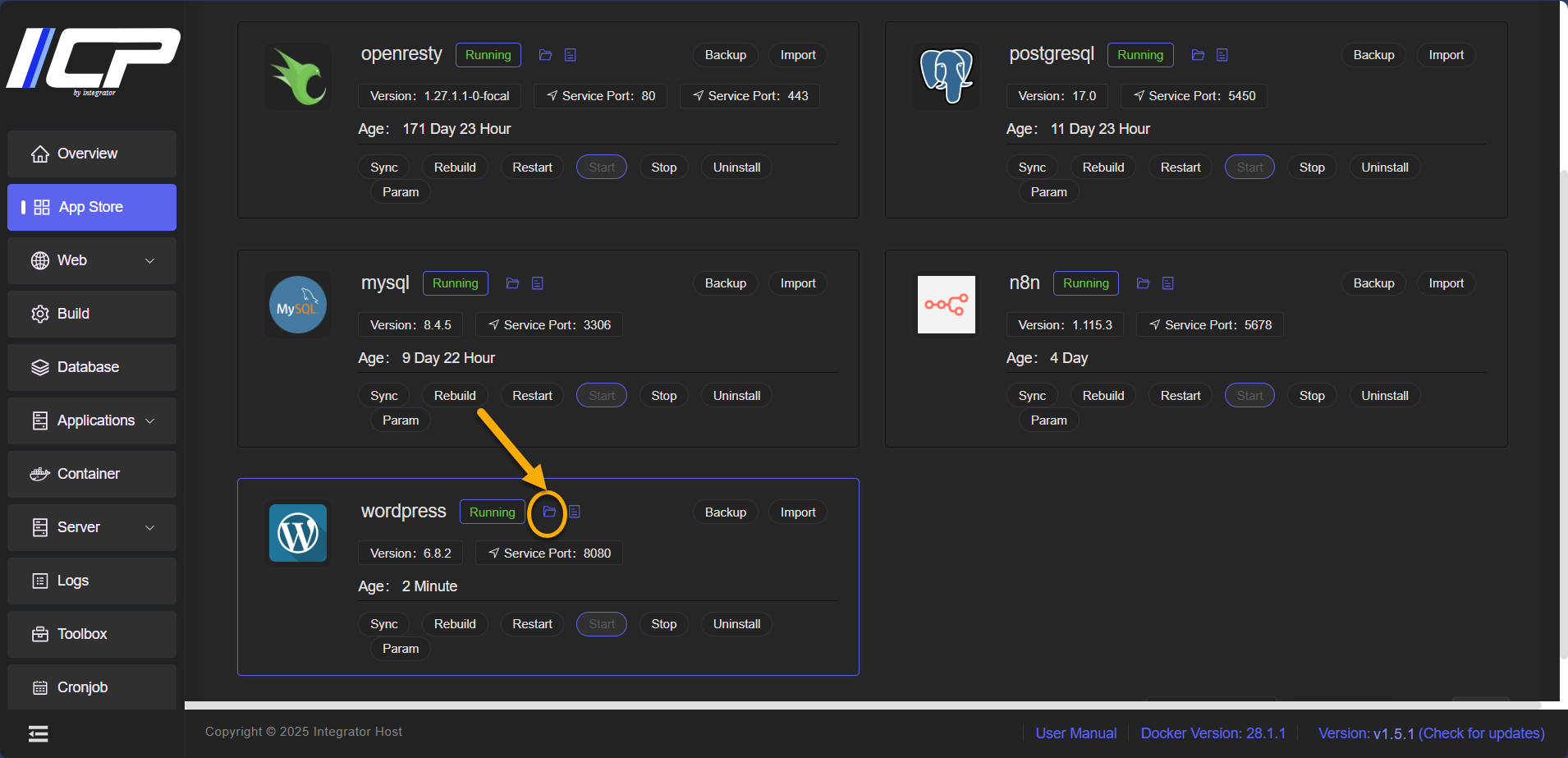Select App Store in the sidebar

[x=92, y=207]
